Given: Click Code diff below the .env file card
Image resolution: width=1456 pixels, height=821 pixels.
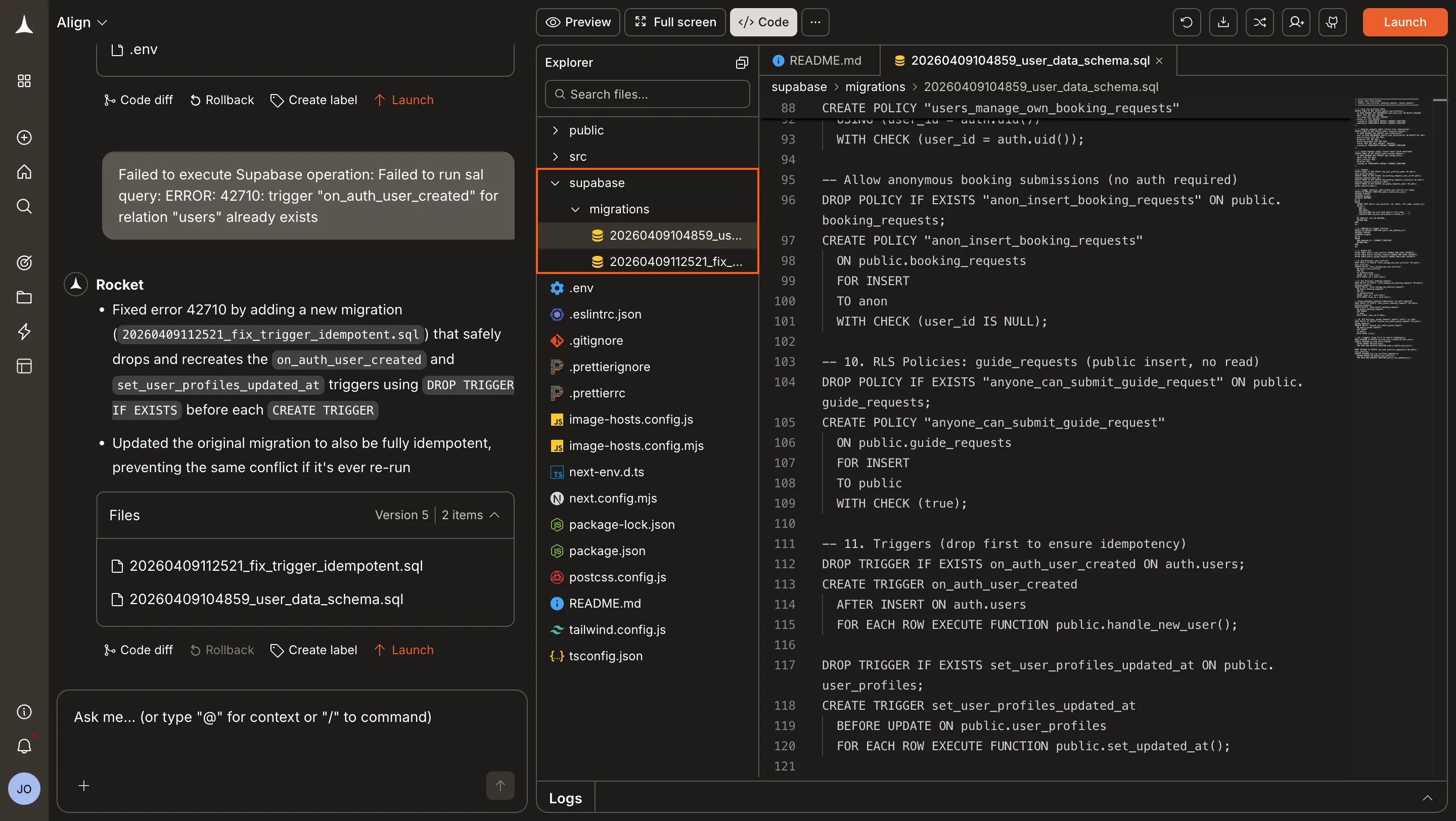Looking at the screenshot, I should click(x=139, y=100).
